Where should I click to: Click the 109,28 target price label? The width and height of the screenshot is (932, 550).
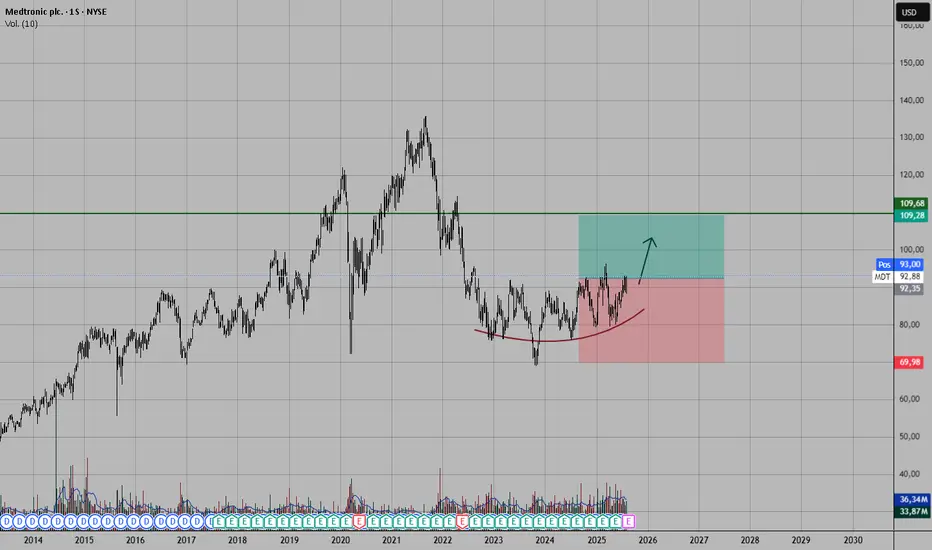point(911,215)
